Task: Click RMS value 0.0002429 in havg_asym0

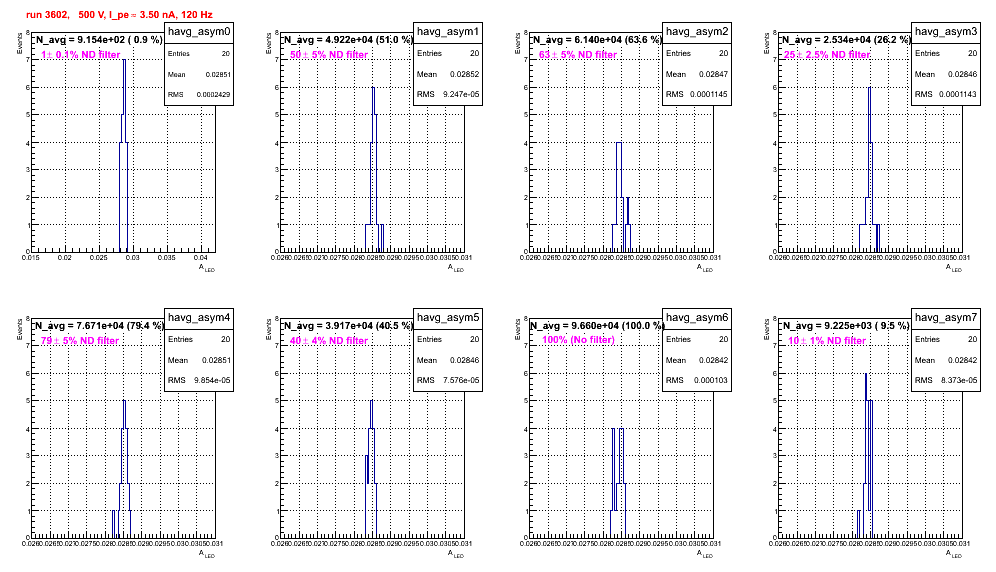Action: (x=213, y=95)
